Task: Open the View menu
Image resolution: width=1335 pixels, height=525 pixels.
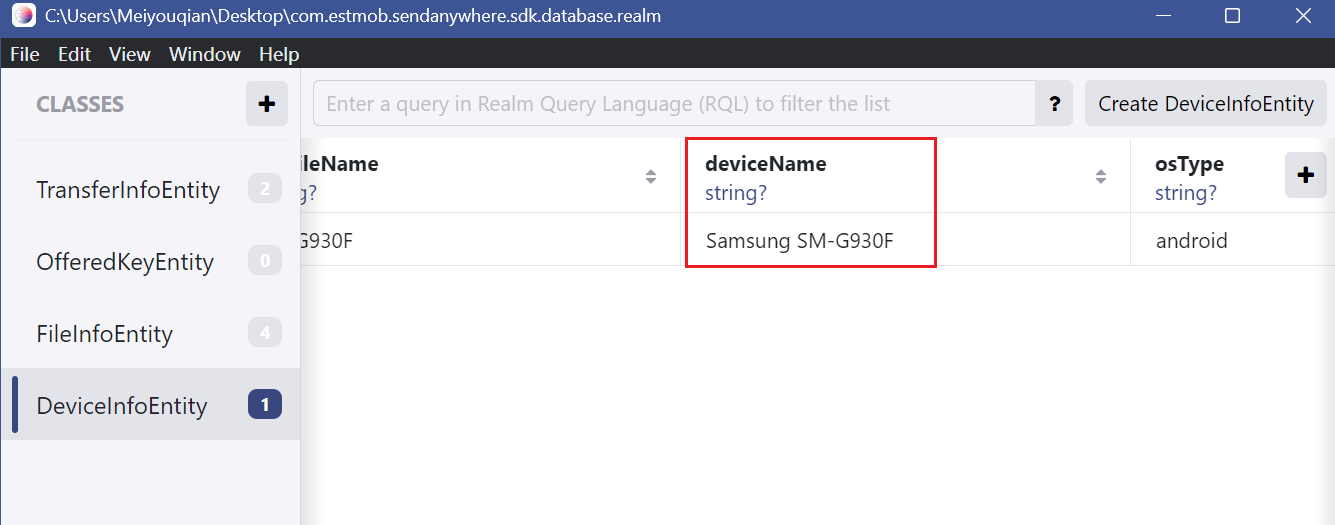Action: pyautogui.click(x=130, y=54)
